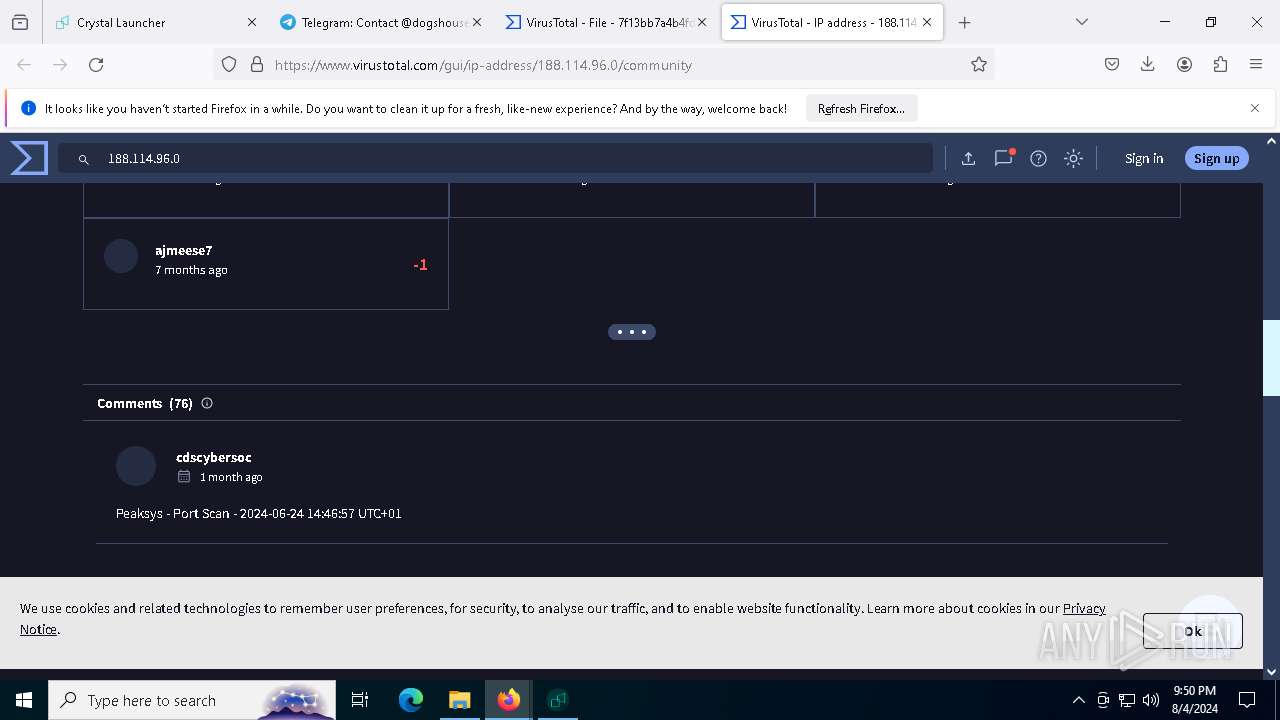This screenshot has height=720, width=1280.
Task: Reload the page with browser refresh
Action: [x=96, y=64]
